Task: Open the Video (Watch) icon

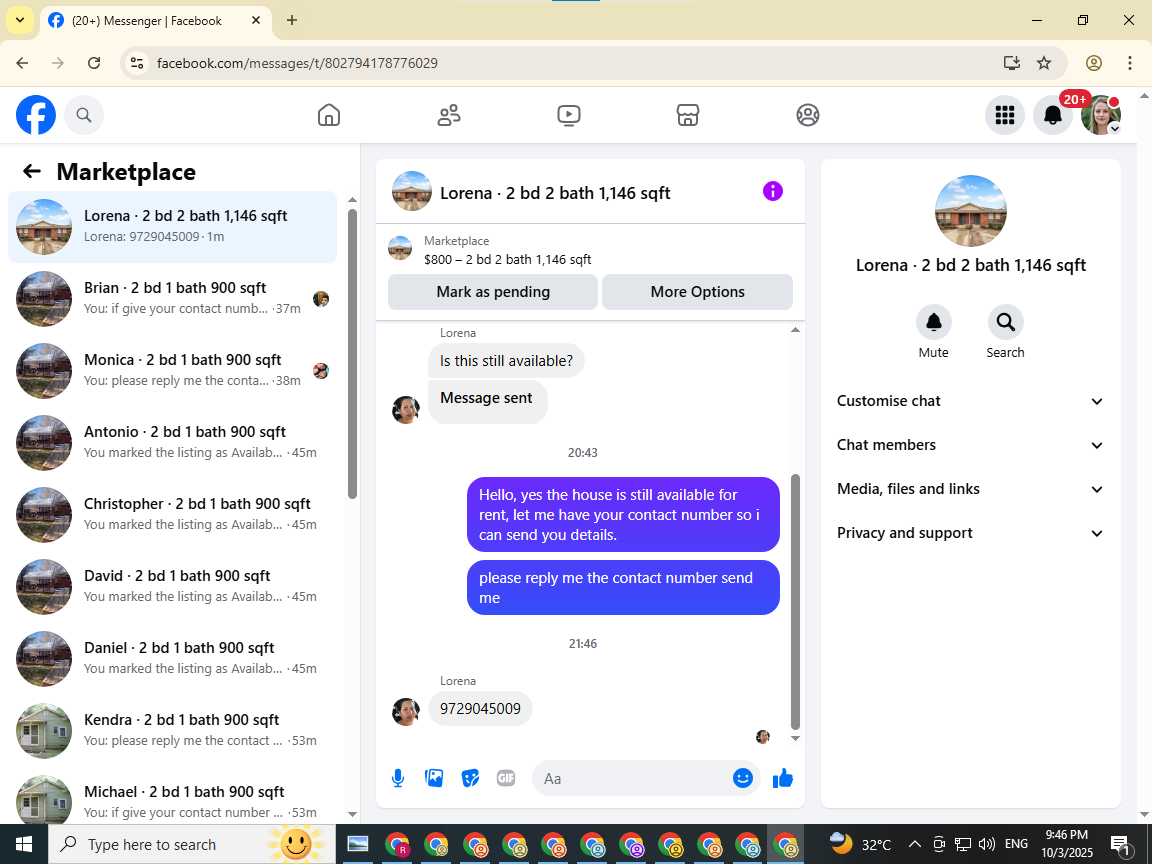Action: pyautogui.click(x=569, y=115)
